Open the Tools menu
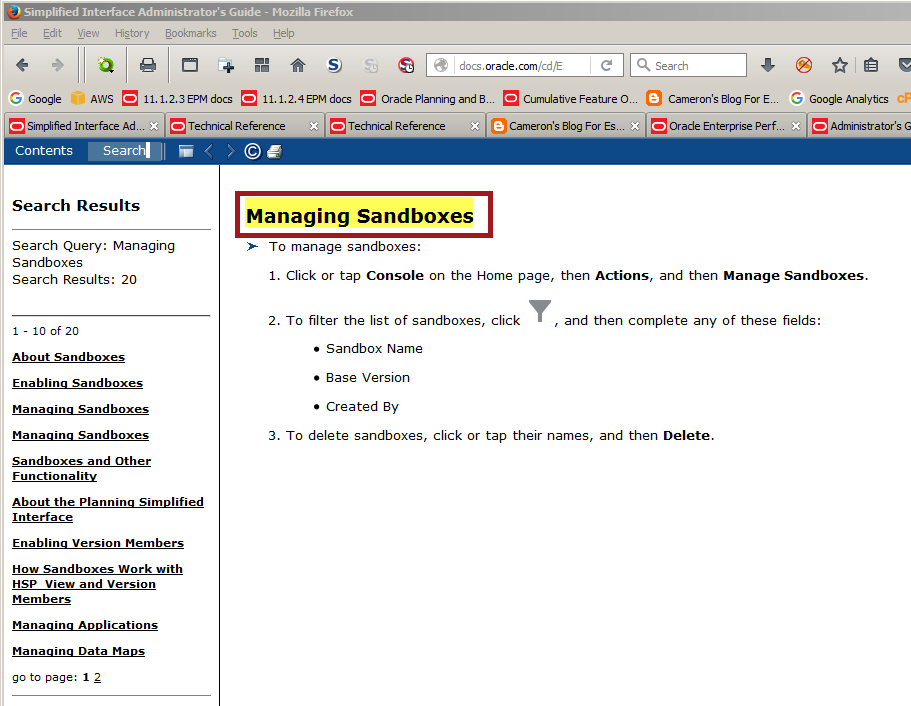The height and width of the screenshot is (706, 911). tap(245, 33)
